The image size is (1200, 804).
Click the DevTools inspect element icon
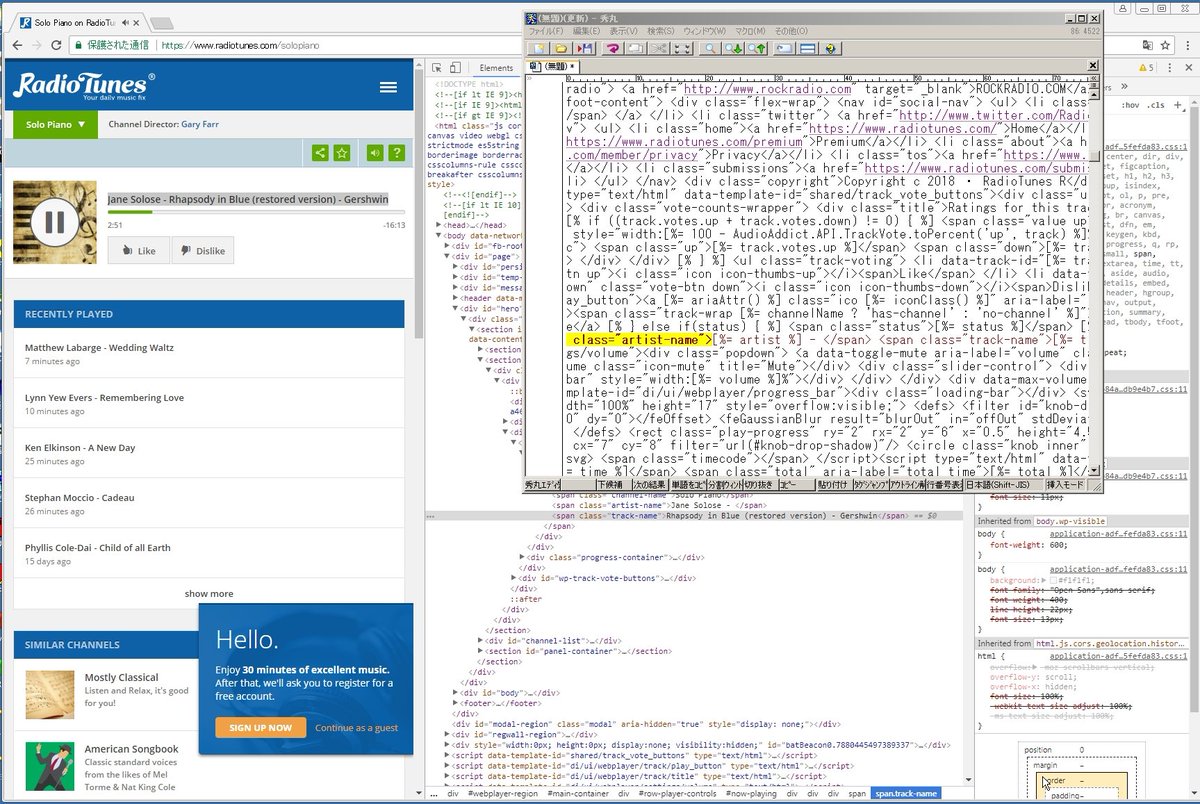tap(436, 67)
